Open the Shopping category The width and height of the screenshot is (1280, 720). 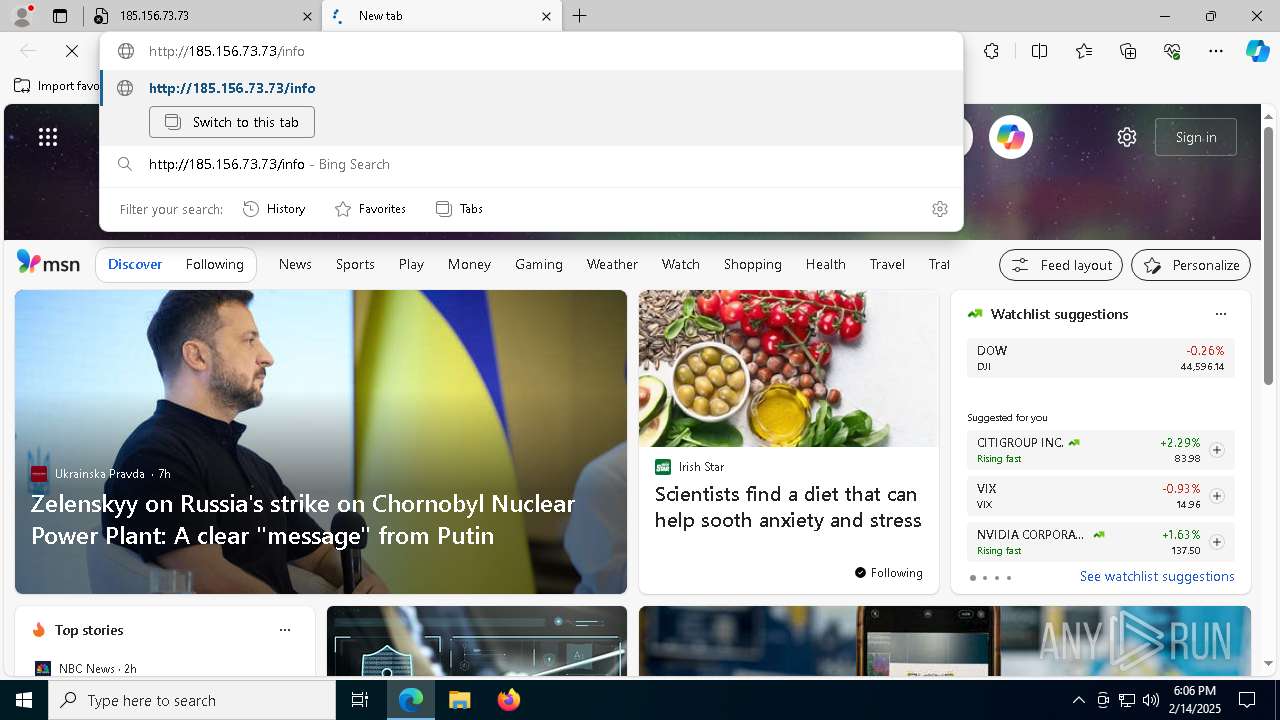click(753, 264)
